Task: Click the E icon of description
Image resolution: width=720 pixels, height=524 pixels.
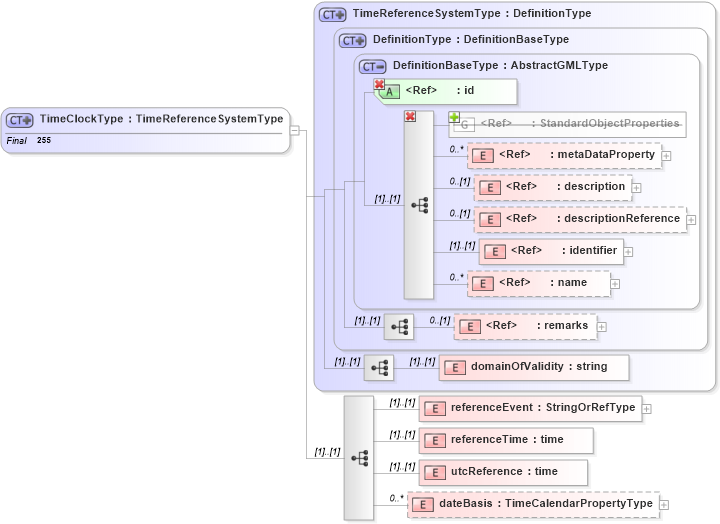Action: pyautogui.click(x=489, y=188)
